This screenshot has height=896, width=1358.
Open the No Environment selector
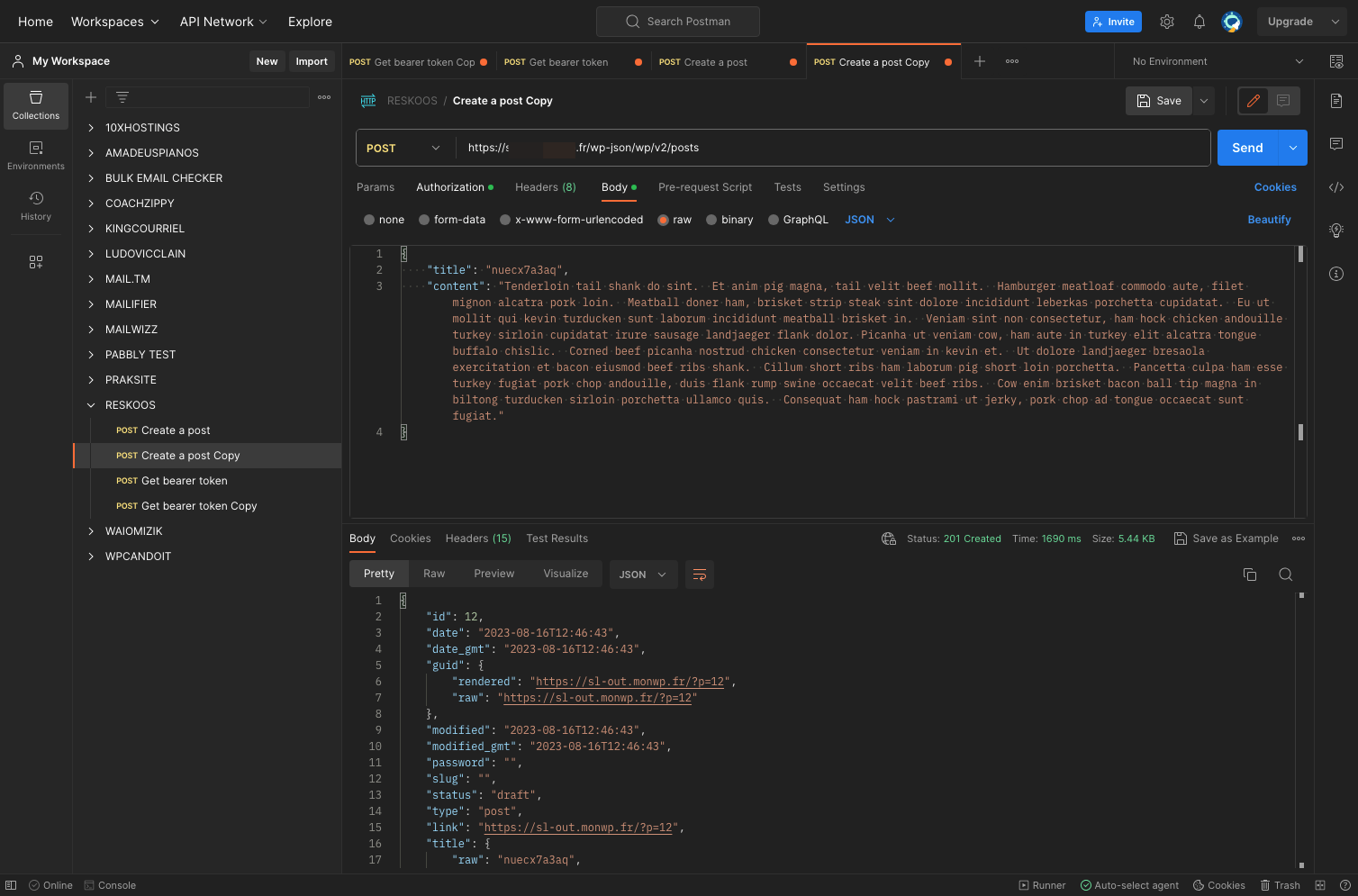coord(1218,61)
